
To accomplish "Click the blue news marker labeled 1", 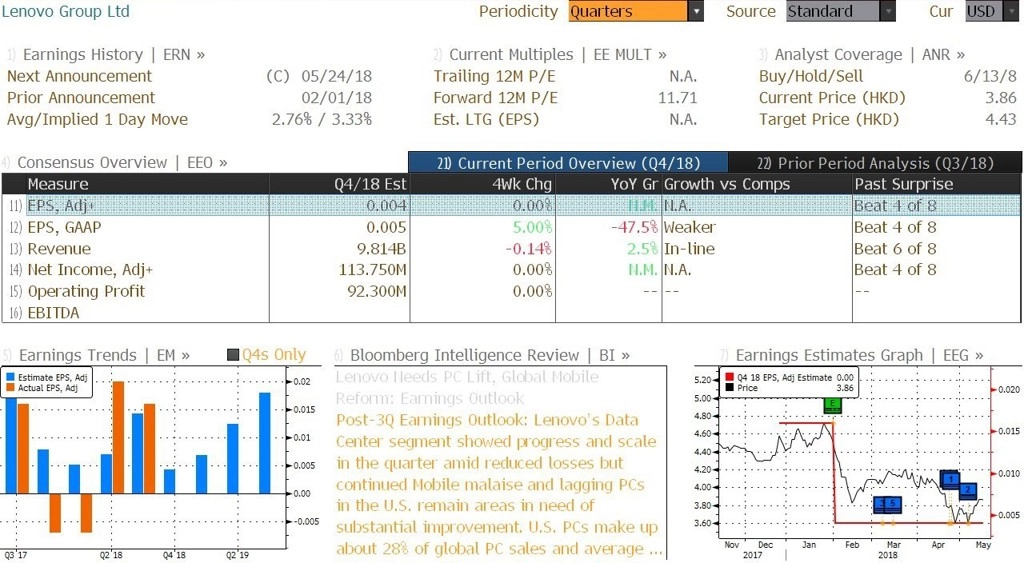I will (x=950, y=479).
